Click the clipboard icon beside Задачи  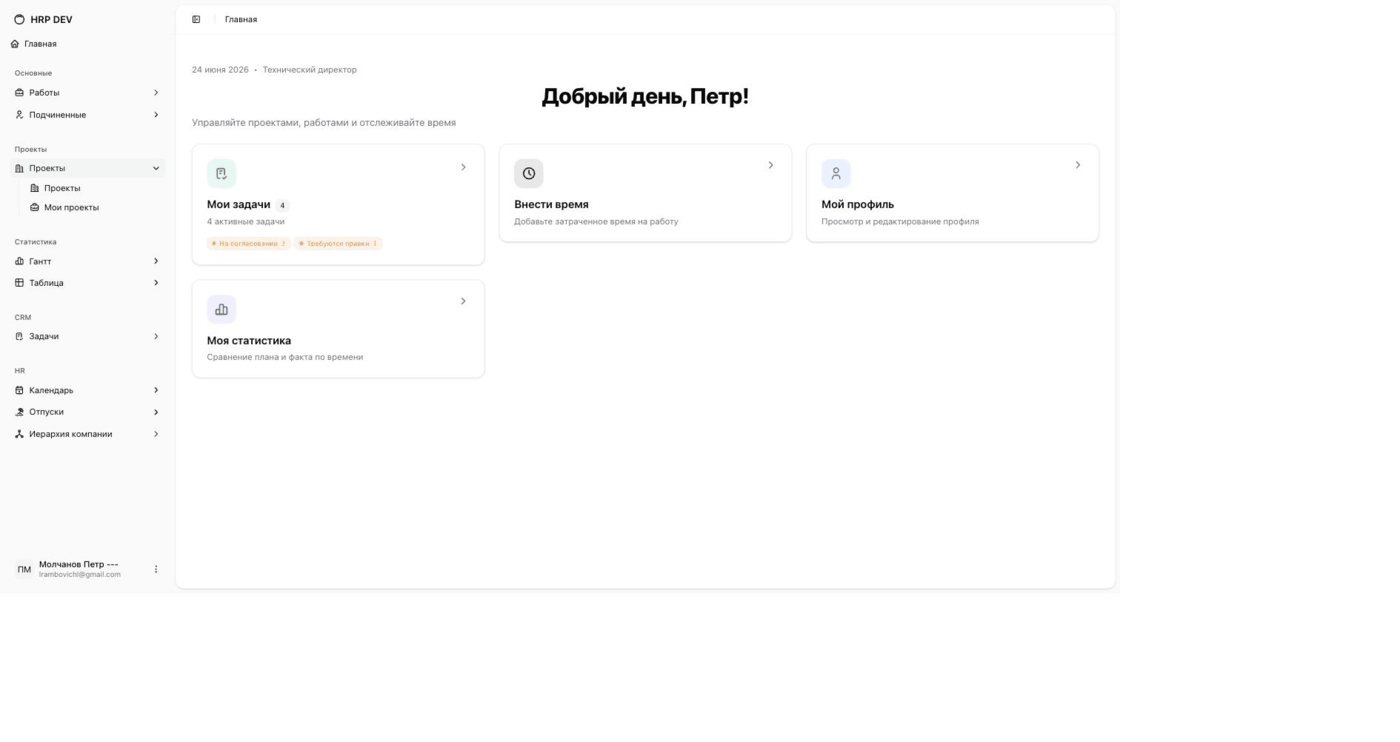[19, 336]
